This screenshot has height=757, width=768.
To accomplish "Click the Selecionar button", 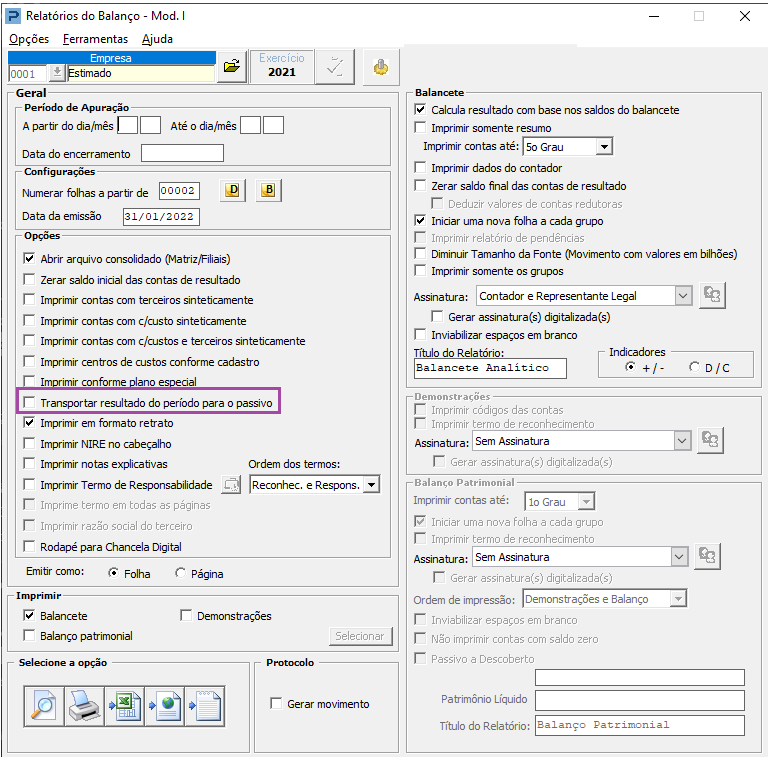I will [x=360, y=636].
